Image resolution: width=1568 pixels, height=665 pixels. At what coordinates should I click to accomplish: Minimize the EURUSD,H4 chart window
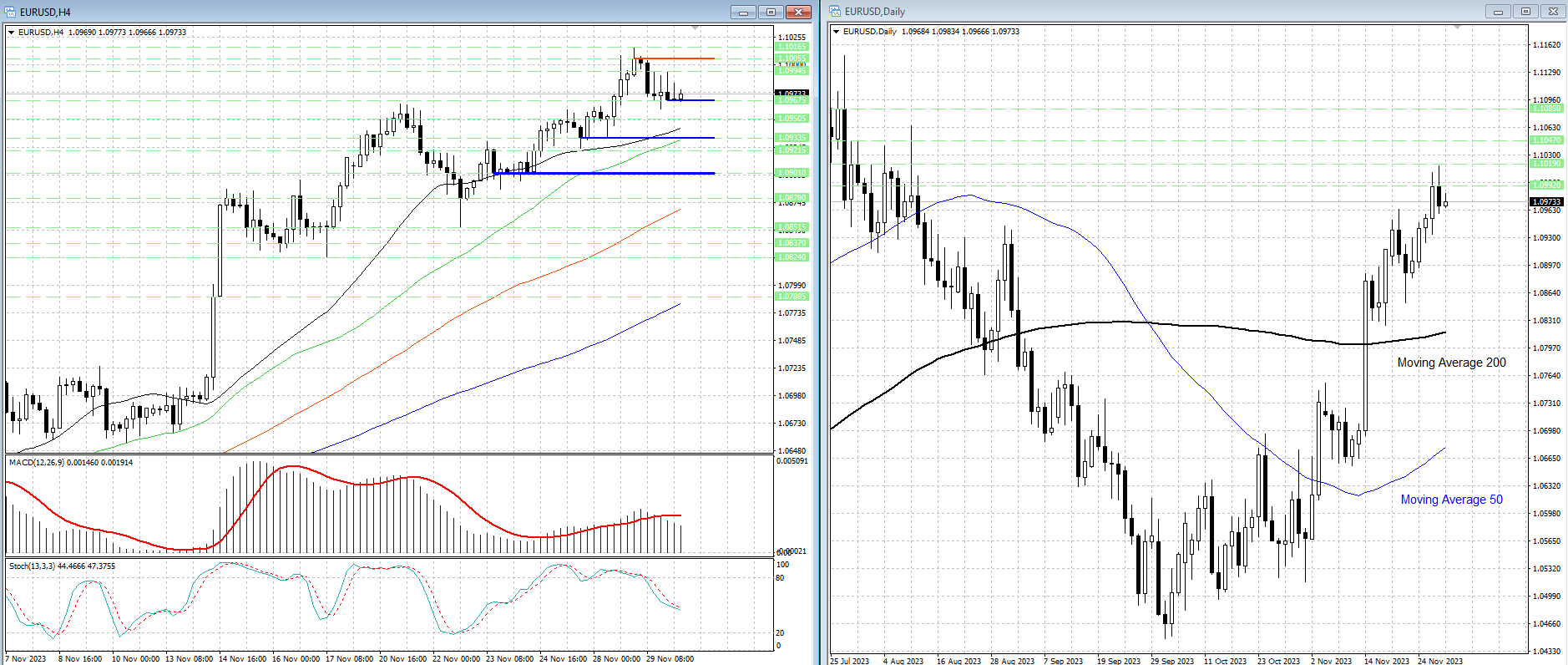[x=742, y=12]
